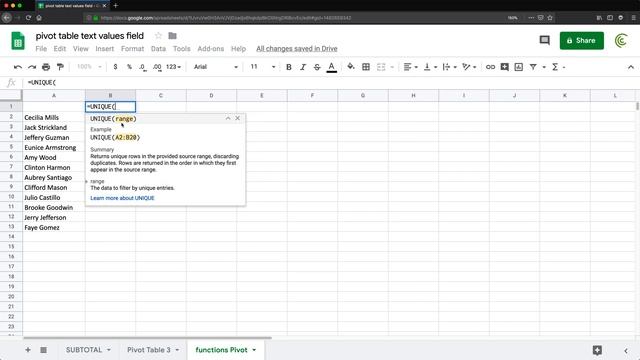The image size is (640, 360).
Task: Open functions Pivot tab dropdown arrow
Action: (x=254, y=350)
